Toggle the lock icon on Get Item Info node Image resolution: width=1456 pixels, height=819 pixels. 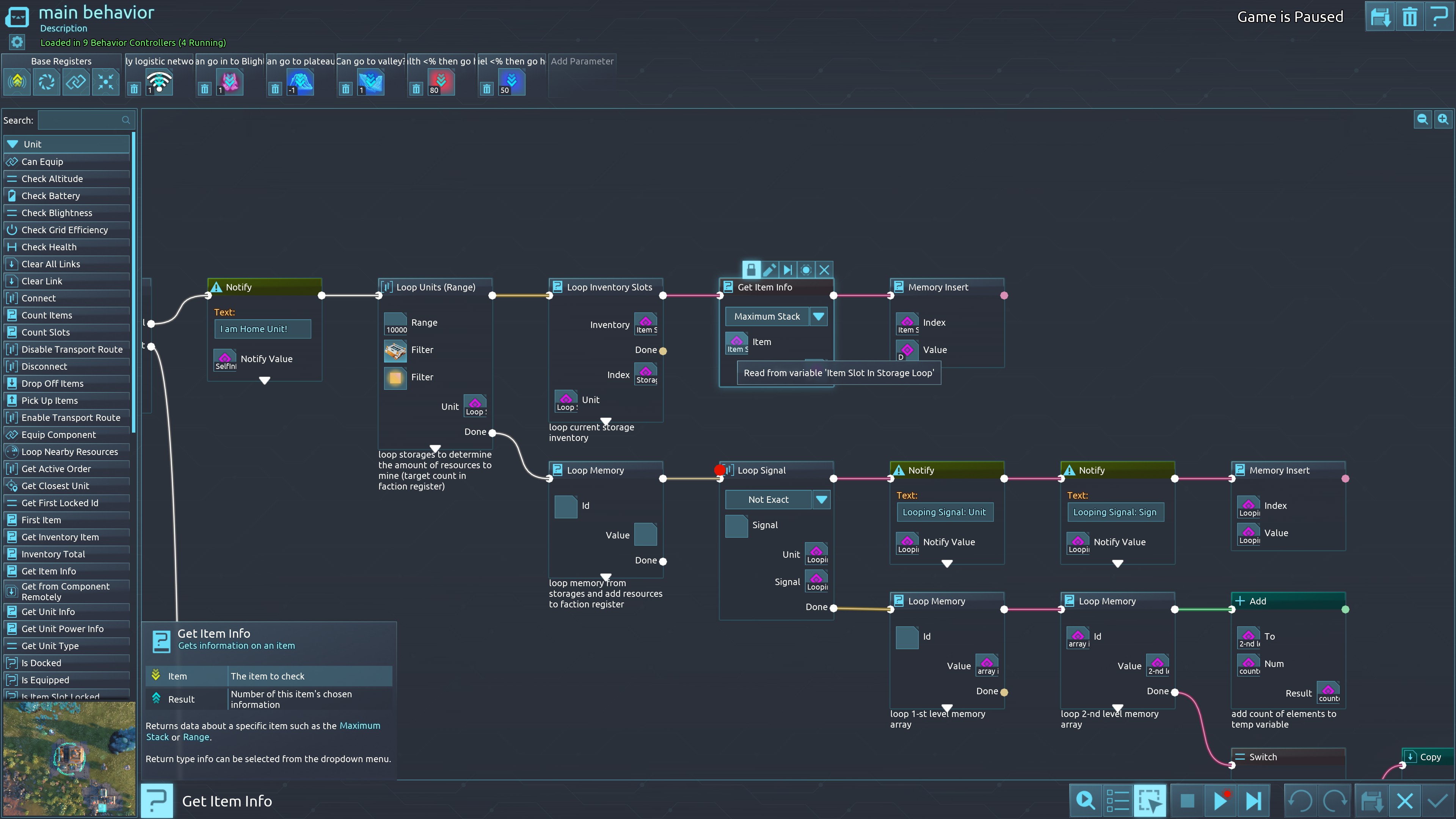coord(751,270)
